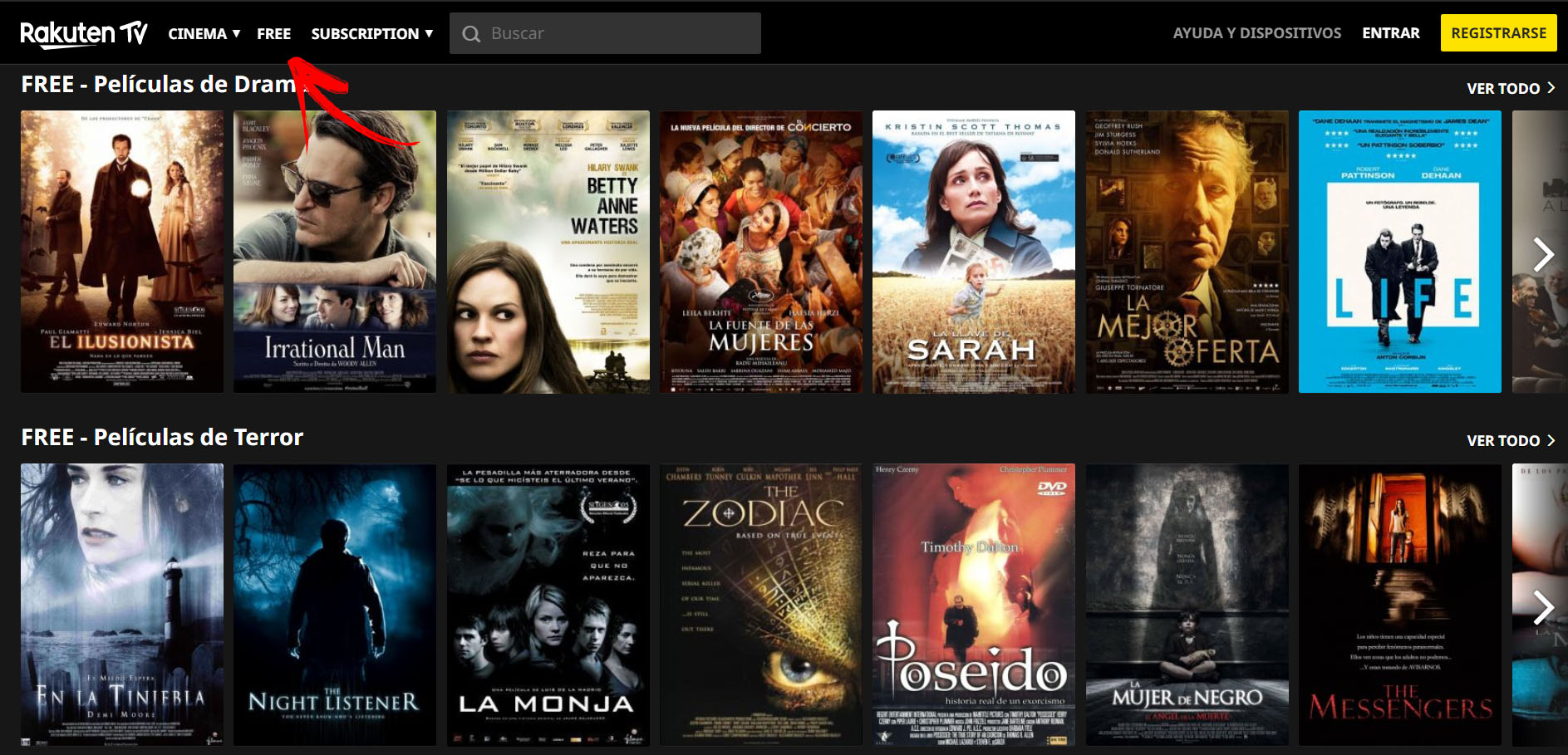Image resolution: width=1568 pixels, height=755 pixels.
Task: Open El Ilusionista movie poster
Action: [122, 252]
